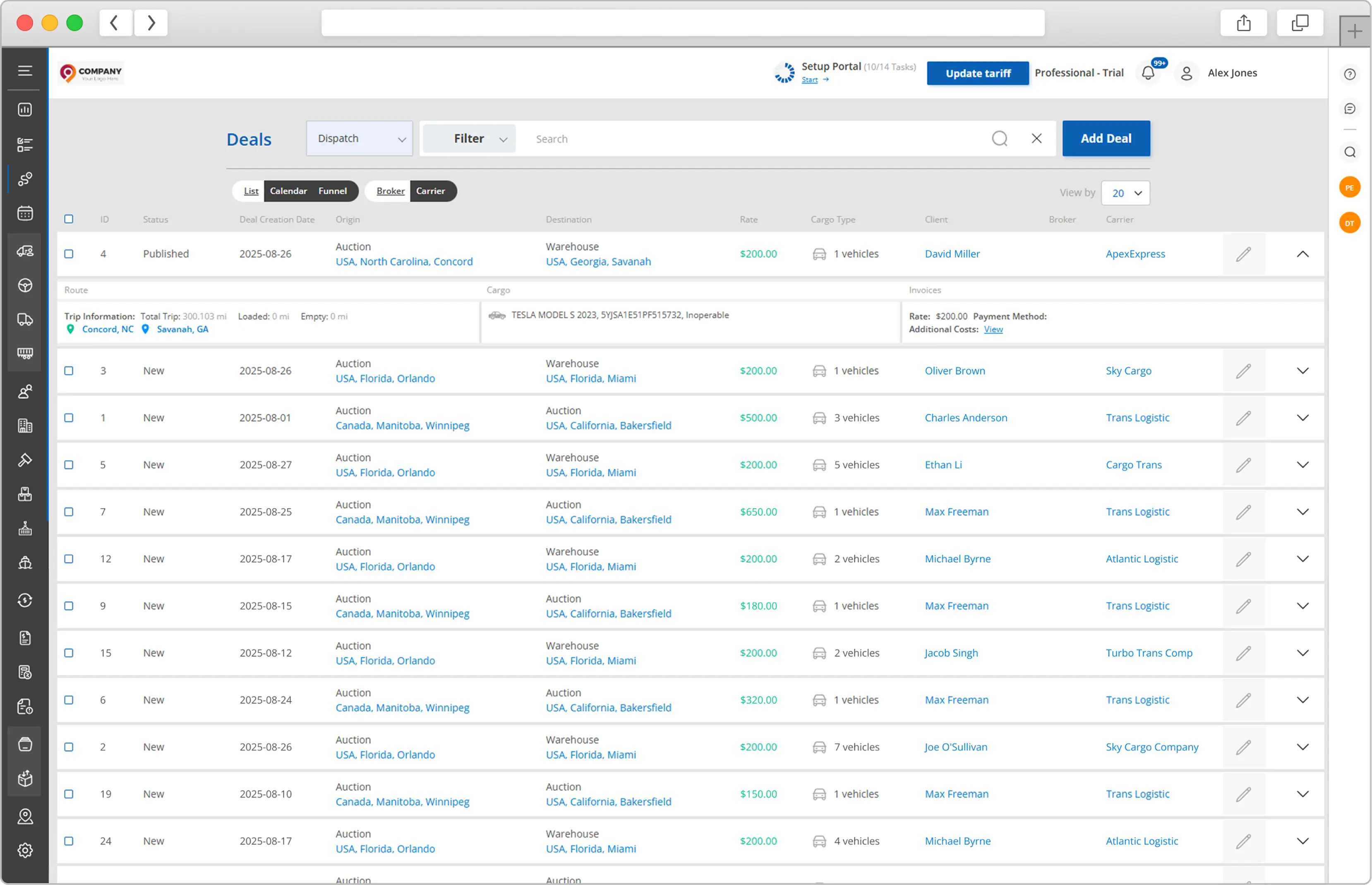Open the settings gear in sidebar
This screenshot has width=1372, height=885.
[x=25, y=850]
